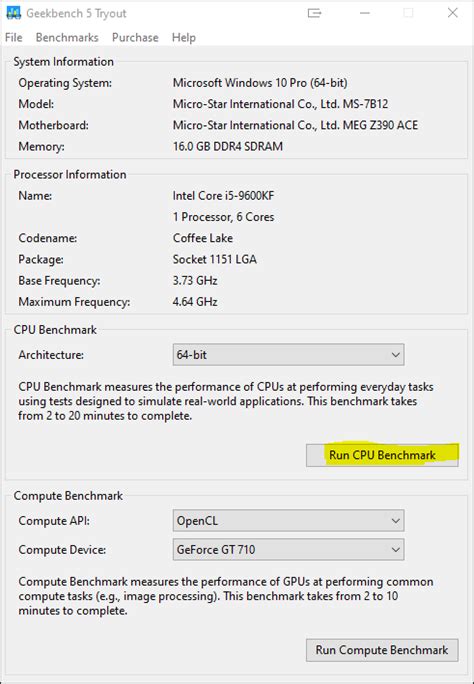This screenshot has height=684, width=474.
Task: Minimize the Geekbench window
Action: point(365,13)
